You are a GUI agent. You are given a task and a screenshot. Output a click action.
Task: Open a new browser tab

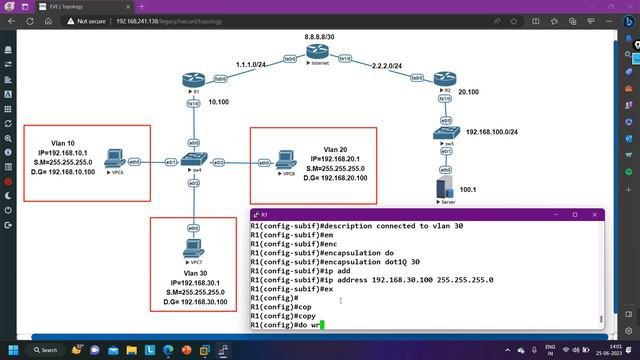coord(142,7)
